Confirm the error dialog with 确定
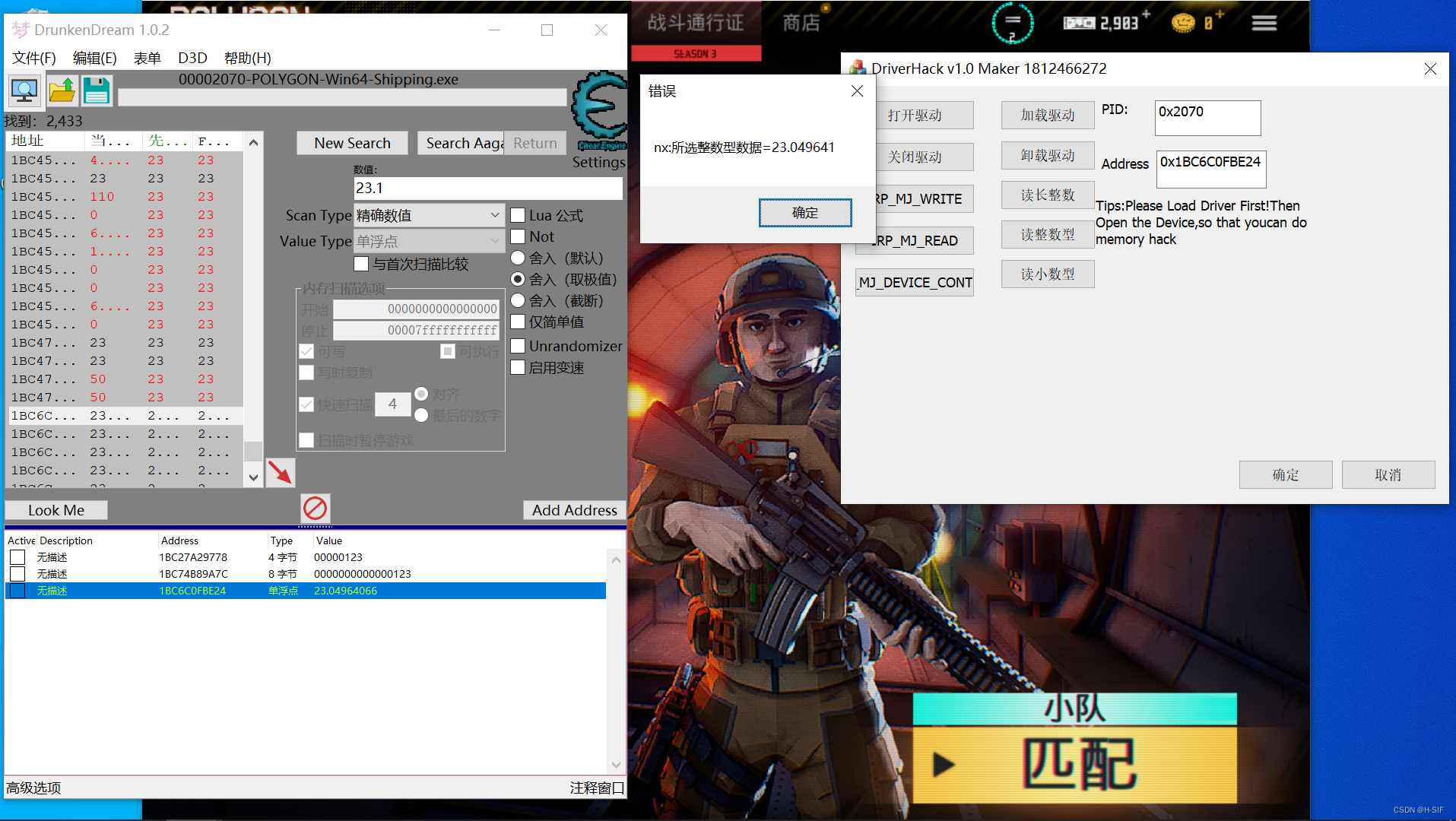Screen dimensions: 1456x821 click(805, 213)
